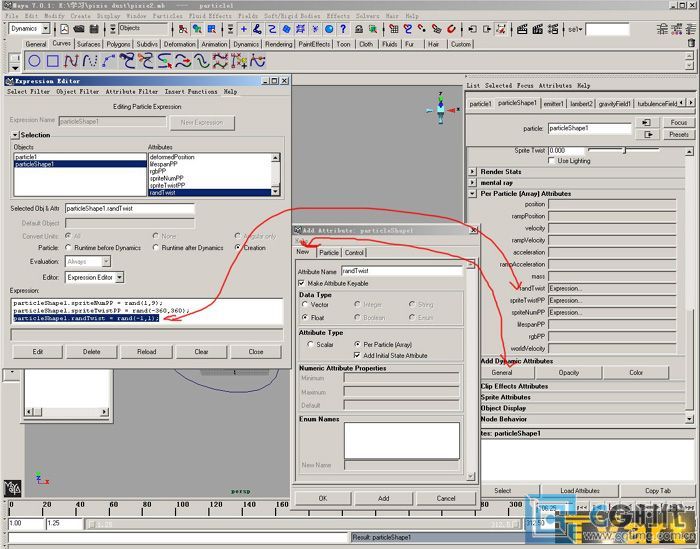Click the General button under Add Dynamic Attributes
Viewport: 700px width, 549px height.
click(x=502, y=373)
